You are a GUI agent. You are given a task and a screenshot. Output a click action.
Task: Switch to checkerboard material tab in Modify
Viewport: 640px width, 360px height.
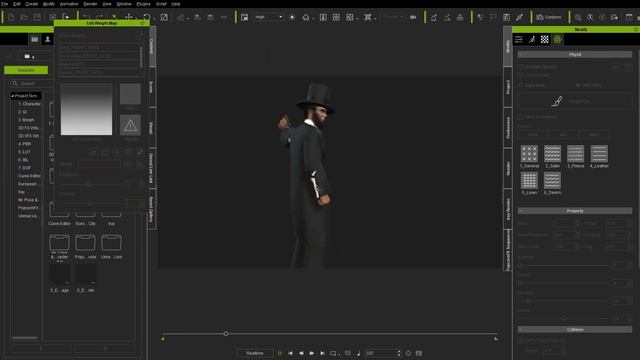(x=545, y=40)
